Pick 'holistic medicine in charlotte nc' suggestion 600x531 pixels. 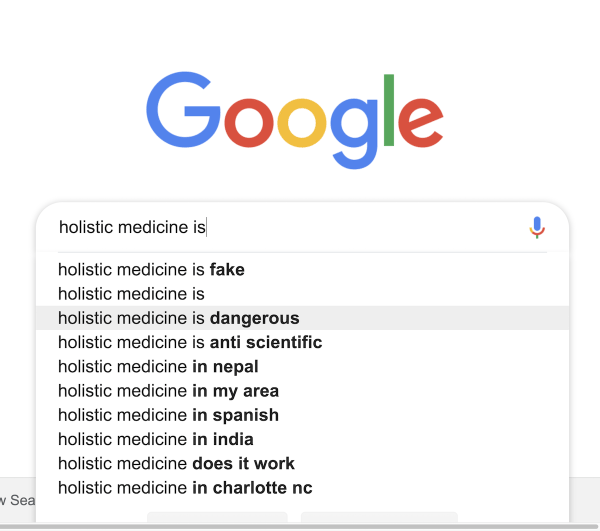(185, 488)
